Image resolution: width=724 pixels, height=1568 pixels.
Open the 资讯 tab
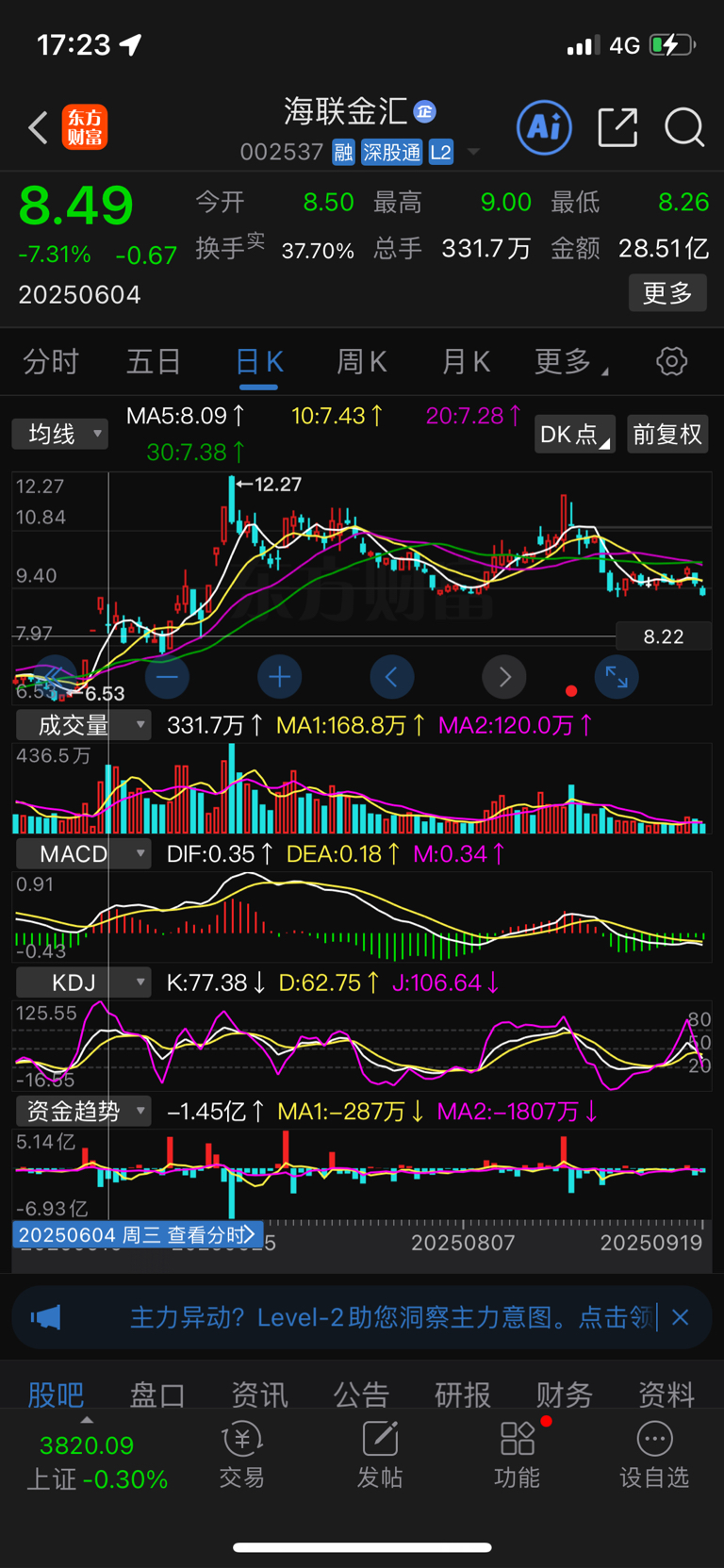pyautogui.click(x=259, y=1394)
